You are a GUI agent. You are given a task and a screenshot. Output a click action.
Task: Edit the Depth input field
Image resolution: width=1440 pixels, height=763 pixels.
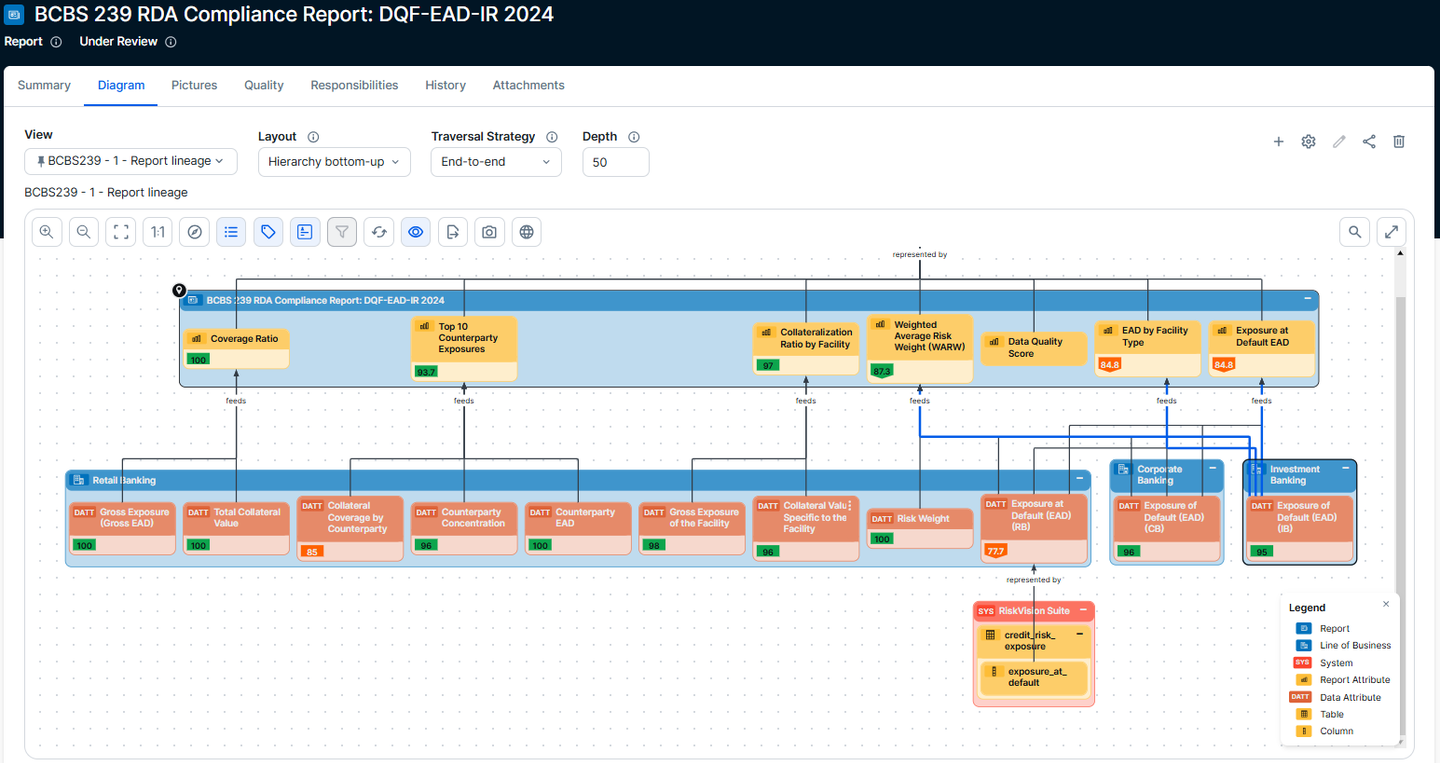(x=615, y=162)
